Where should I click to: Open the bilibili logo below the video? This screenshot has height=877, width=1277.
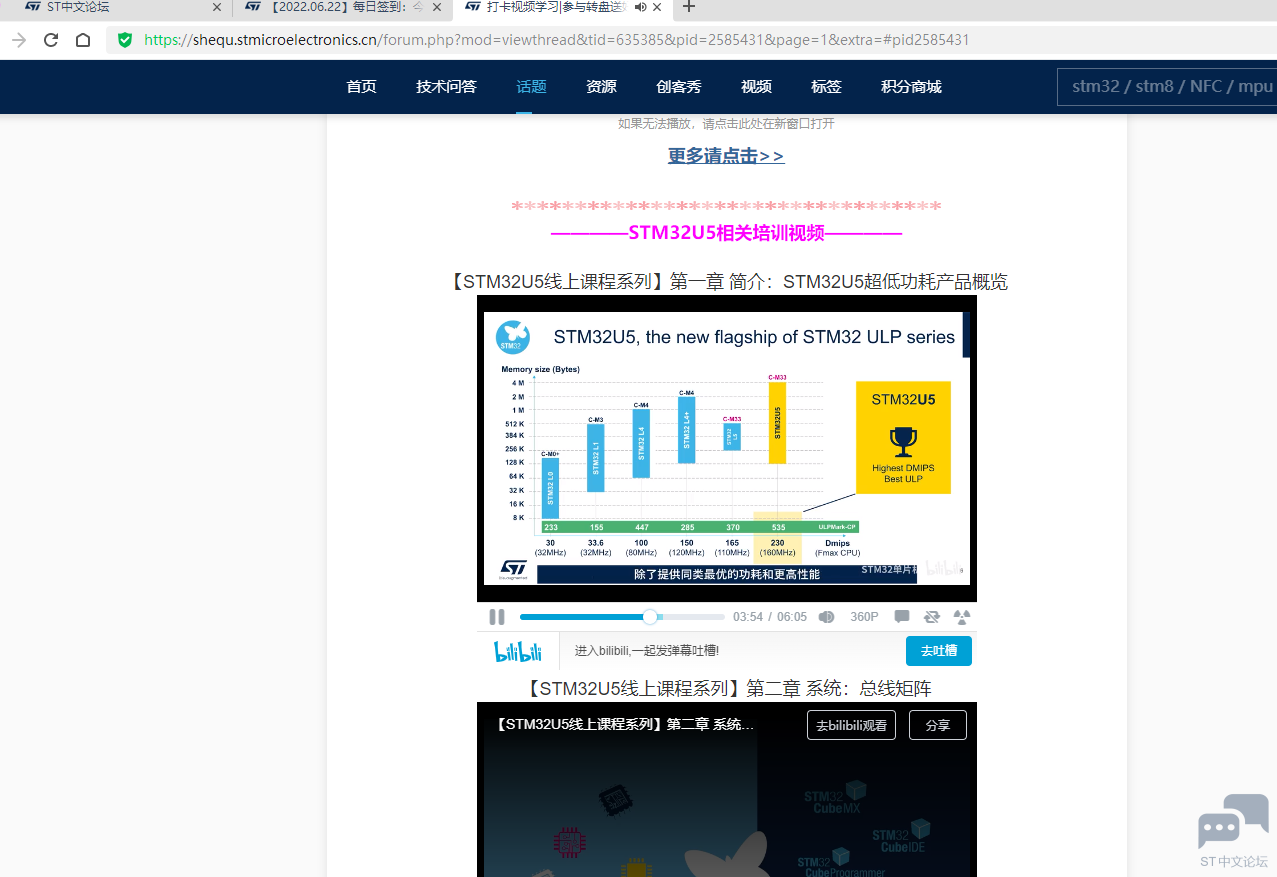tap(518, 652)
